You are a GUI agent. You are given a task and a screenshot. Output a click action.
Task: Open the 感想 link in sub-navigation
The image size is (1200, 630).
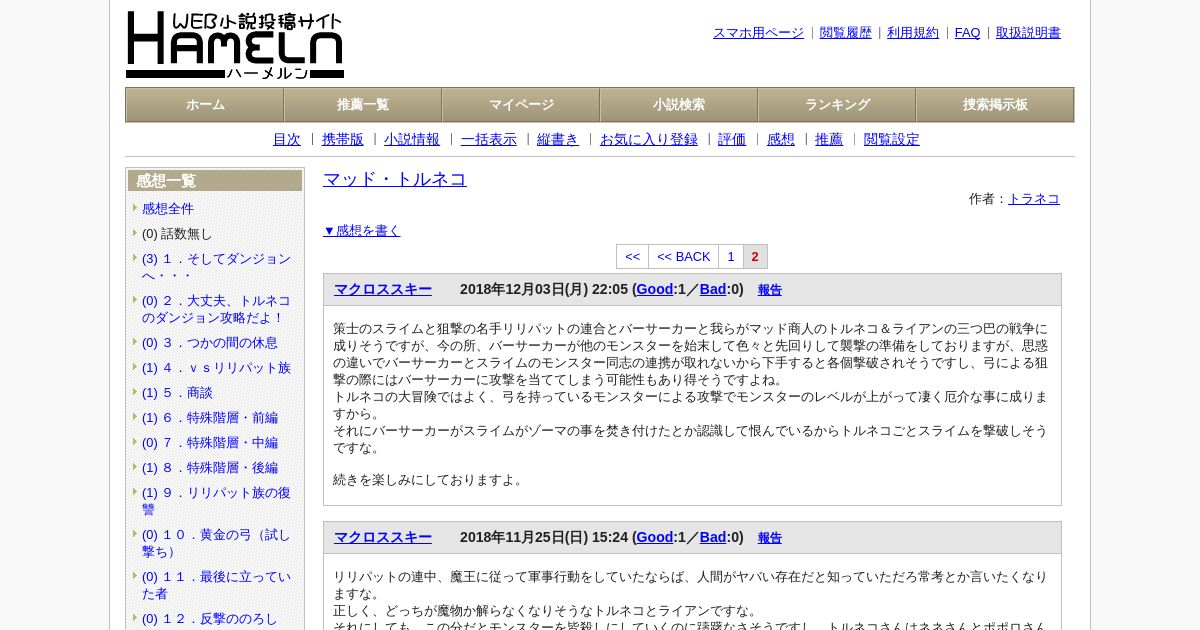click(x=781, y=140)
